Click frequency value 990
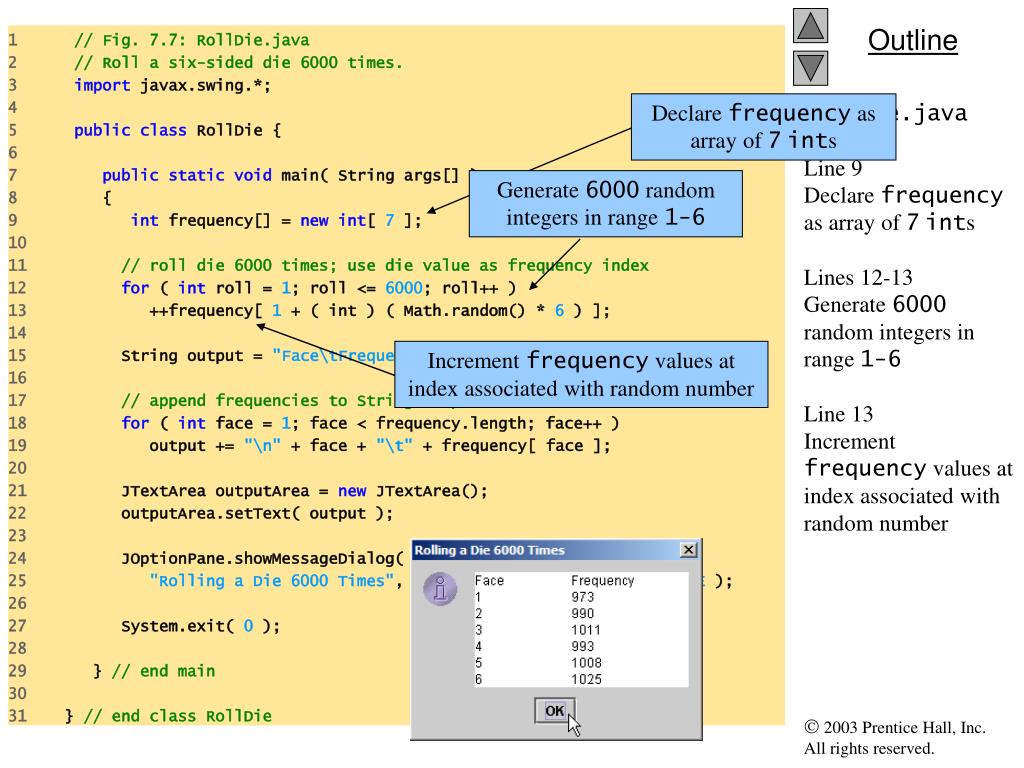1024x768 pixels. (x=583, y=613)
